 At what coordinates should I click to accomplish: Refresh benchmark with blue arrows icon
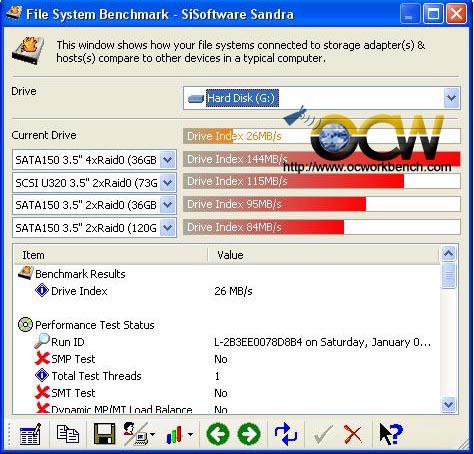[285, 434]
